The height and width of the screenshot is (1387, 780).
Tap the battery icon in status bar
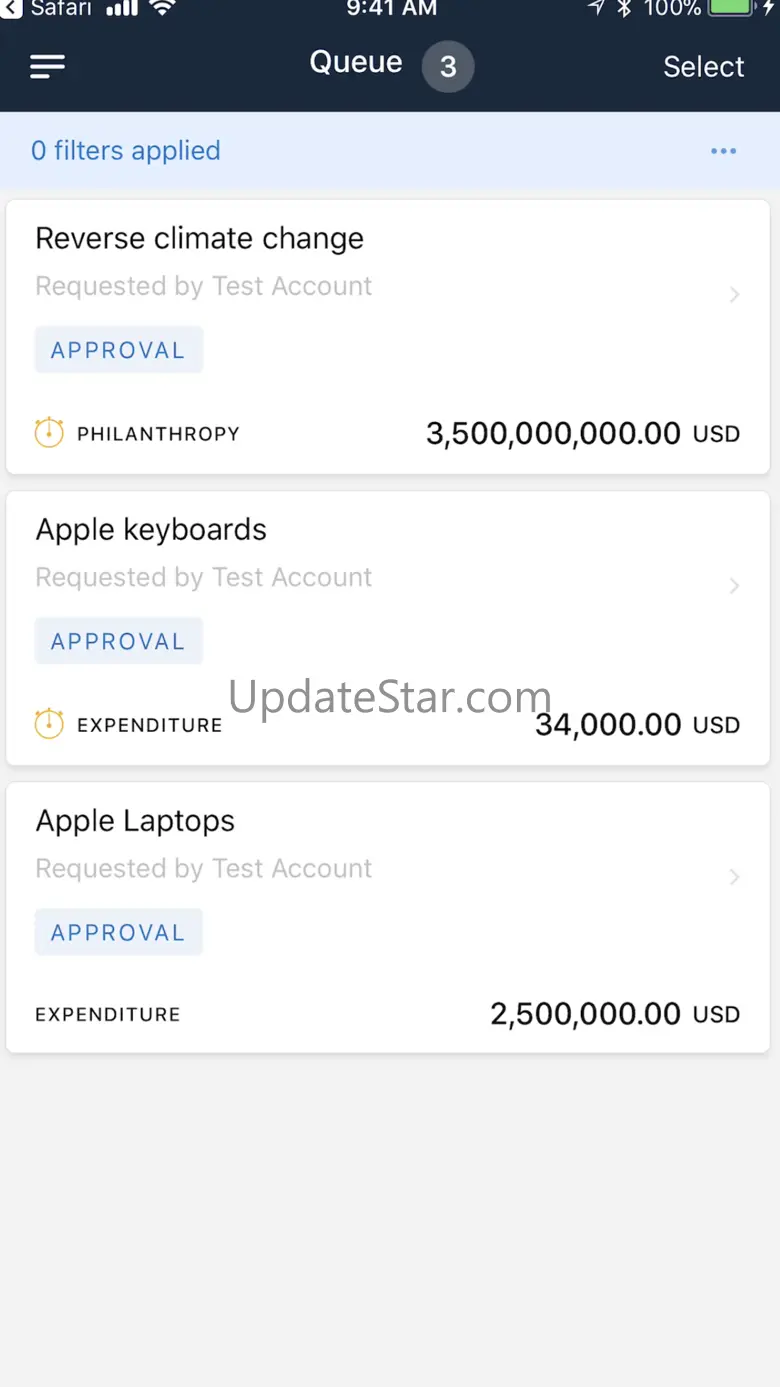(x=732, y=8)
